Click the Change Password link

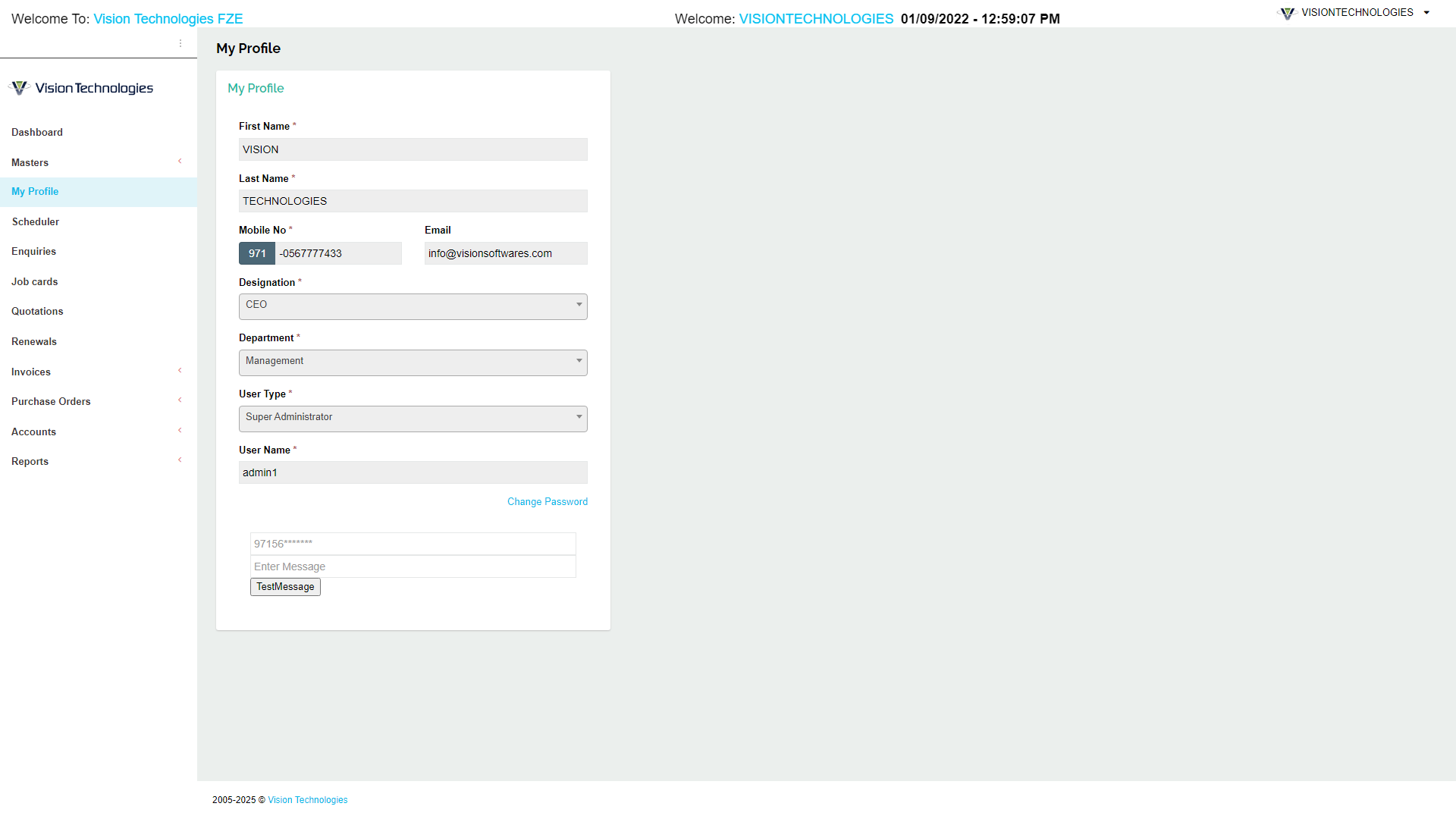click(547, 501)
